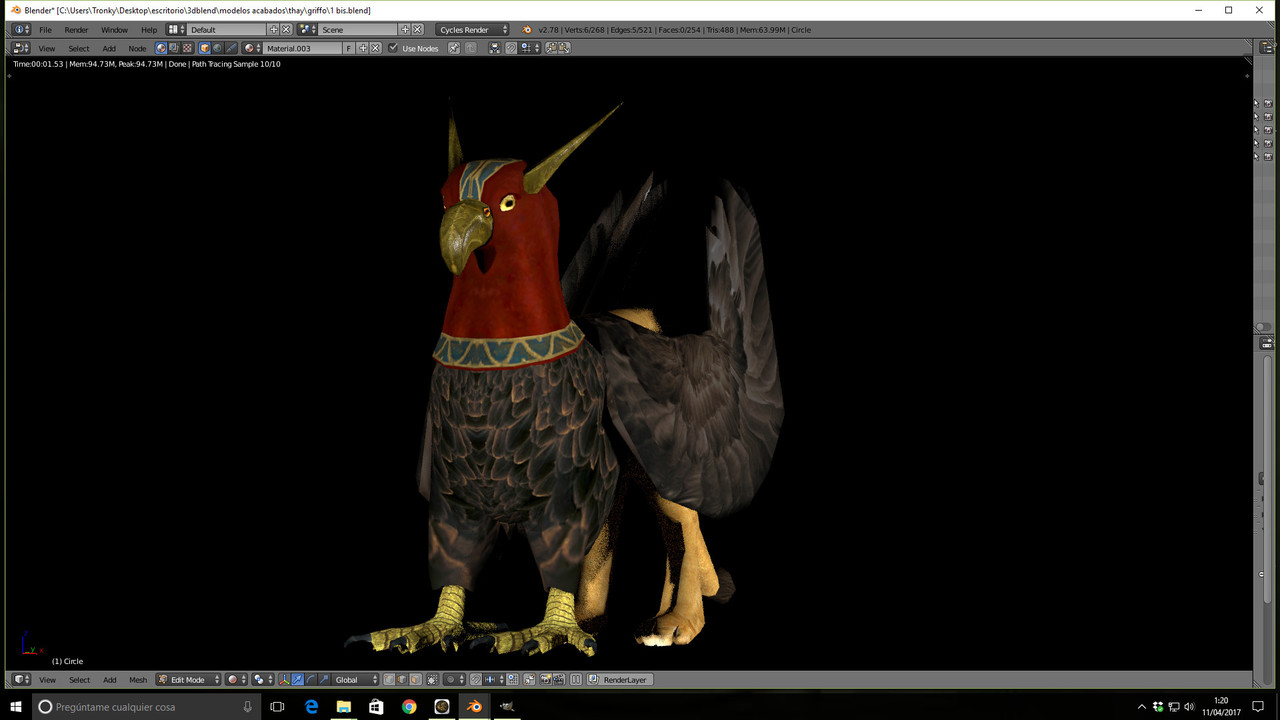This screenshot has width=1280, height=720.
Task: Enable edge select mode
Action: (x=402, y=679)
